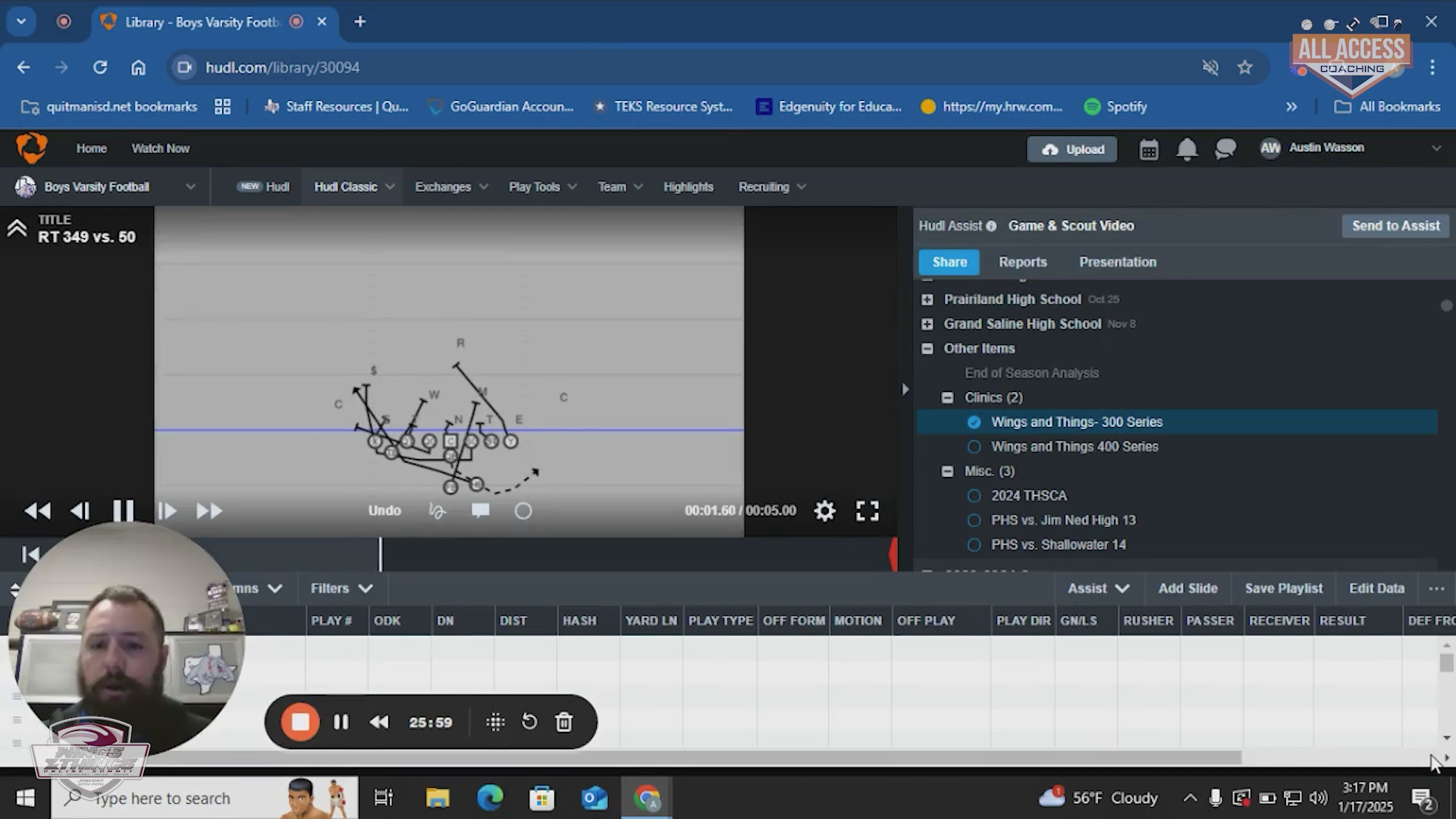Switch to the Presentation tab

pos(1118,262)
